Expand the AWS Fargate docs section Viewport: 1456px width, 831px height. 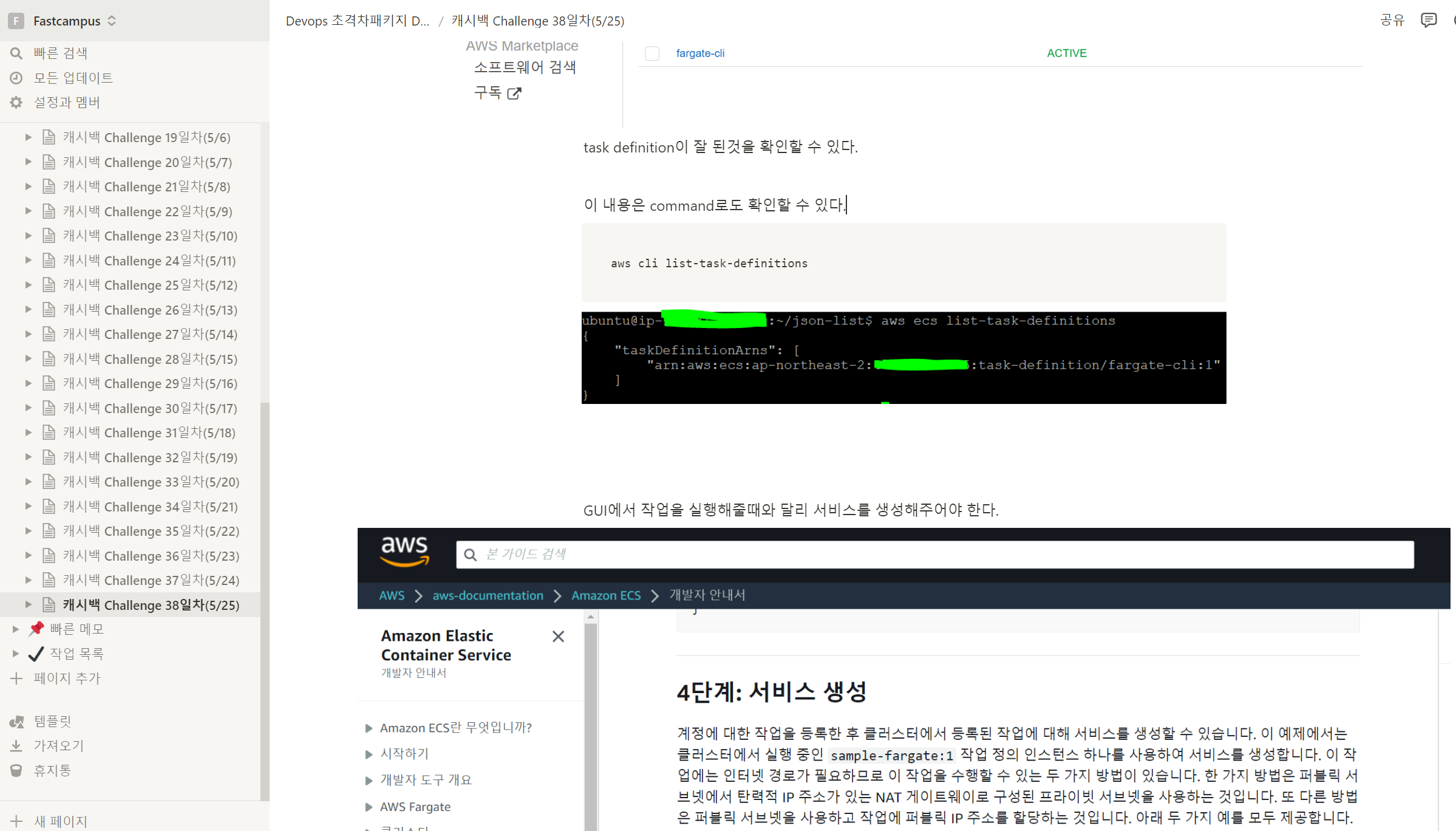click(x=369, y=807)
